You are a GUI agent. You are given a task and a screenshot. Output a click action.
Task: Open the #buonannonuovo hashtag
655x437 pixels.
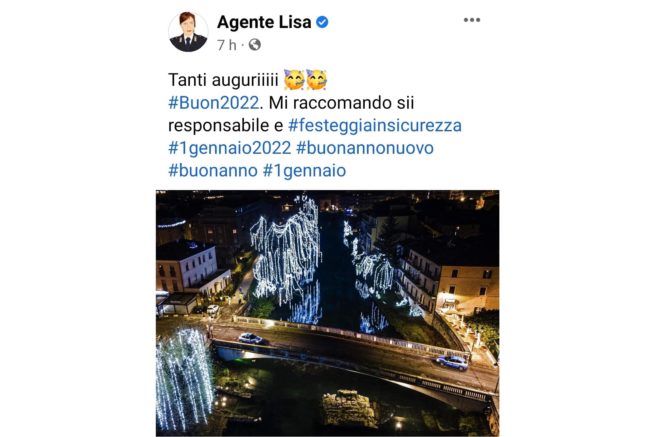tap(365, 148)
